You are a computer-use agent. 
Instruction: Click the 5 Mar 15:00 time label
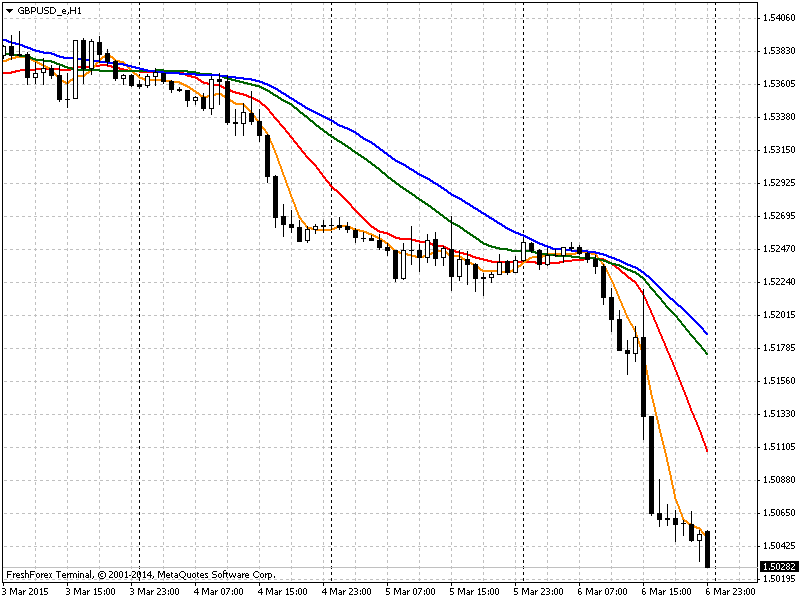click(x=474, y=592)
